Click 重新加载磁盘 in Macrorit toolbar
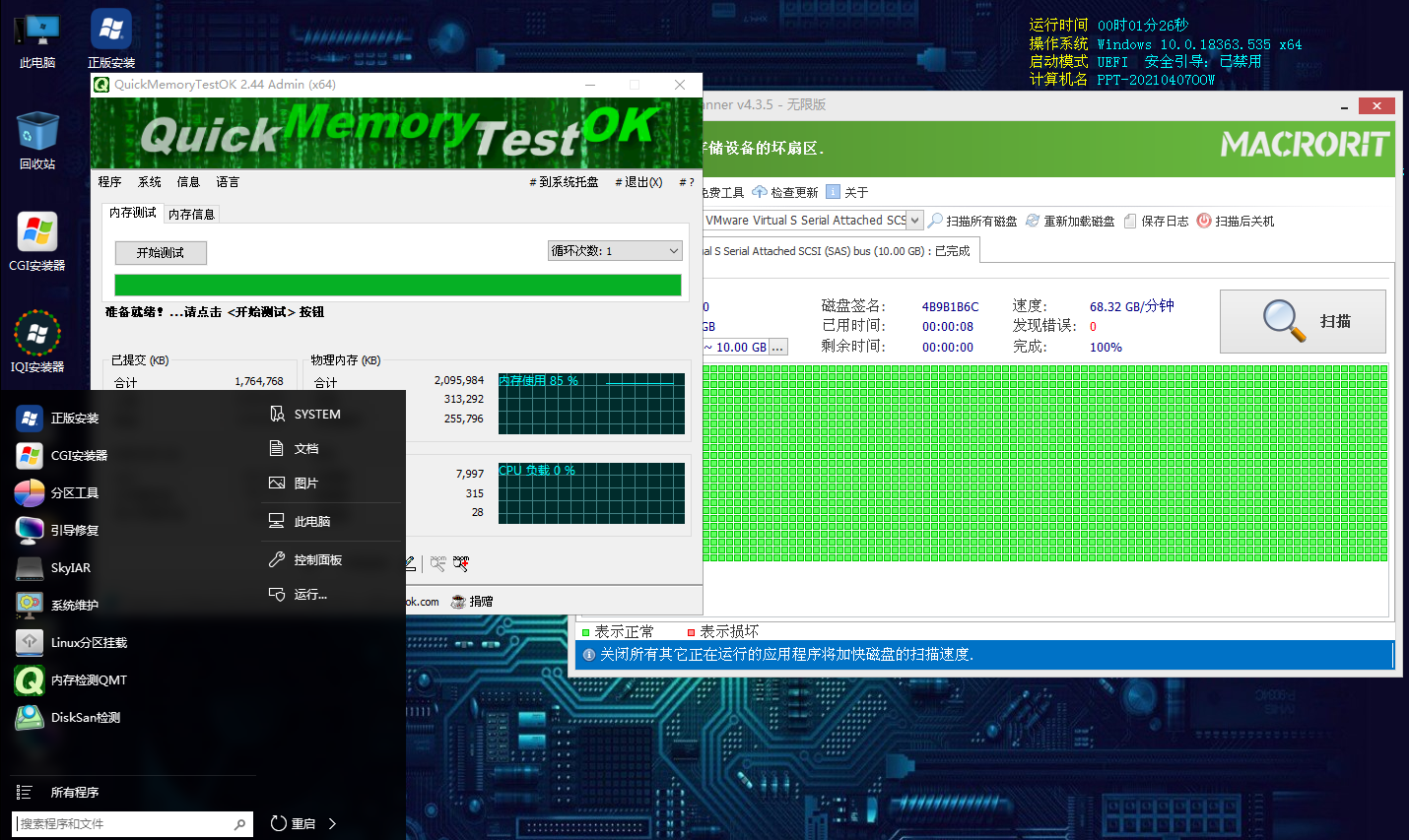Viewport: 1409px width, 840px height. (x=1070, y=222)
